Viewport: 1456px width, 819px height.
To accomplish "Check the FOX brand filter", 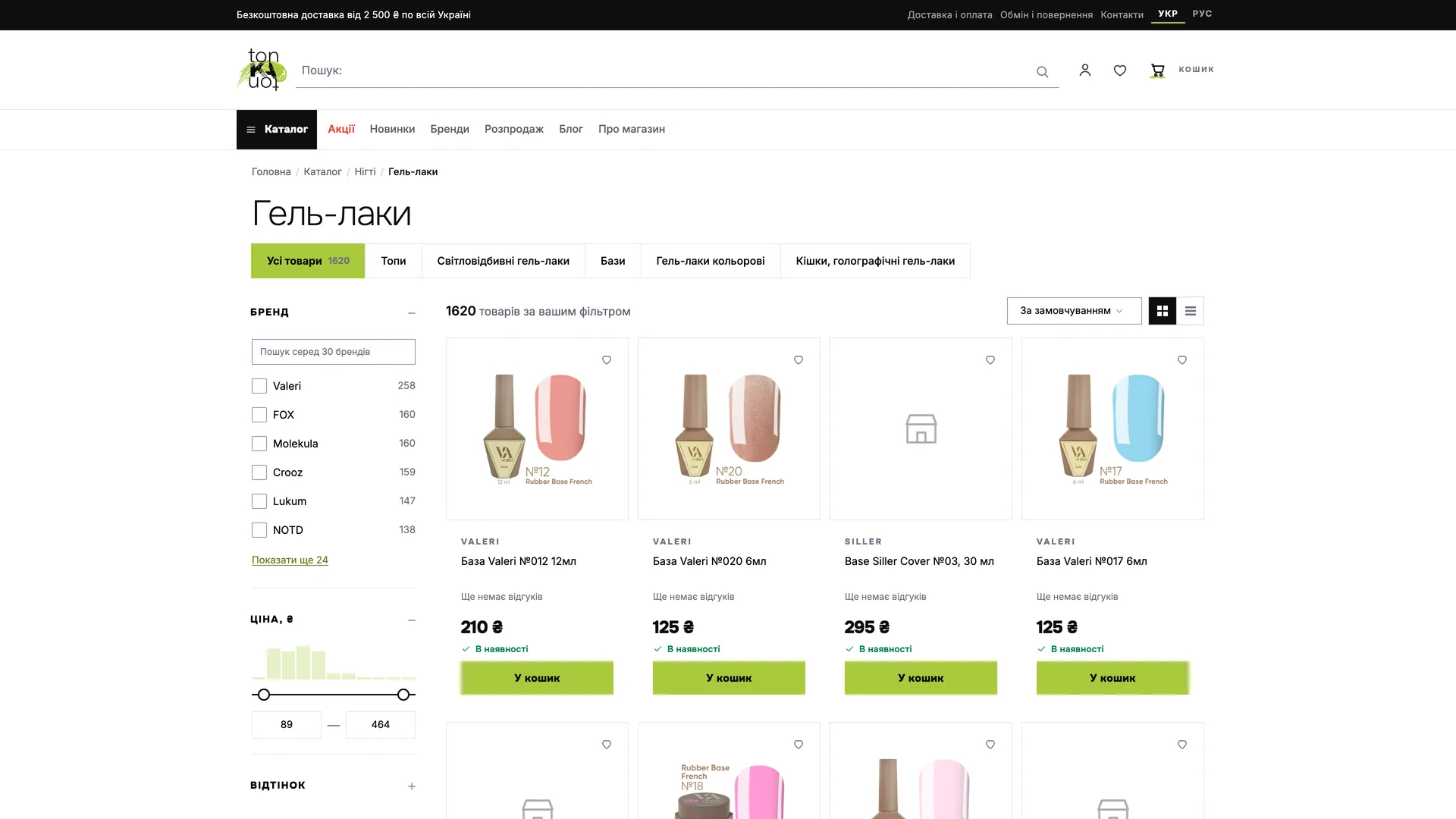I will (x=259, y=415).
